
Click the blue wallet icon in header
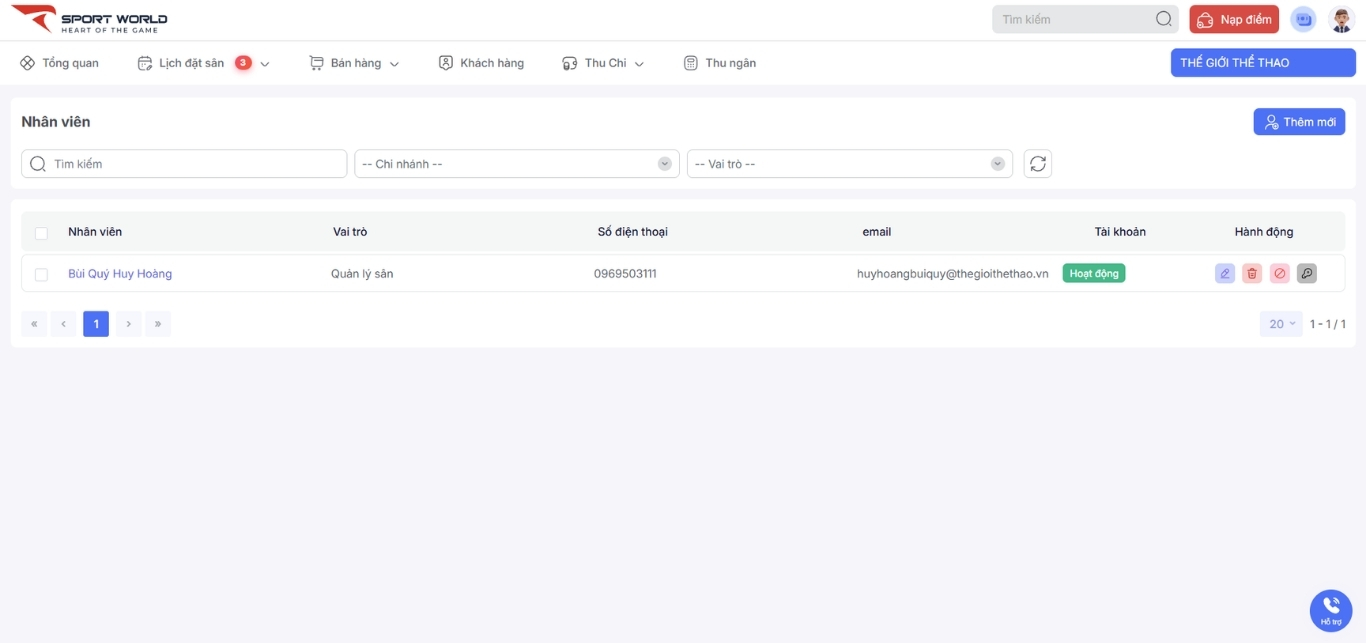pos(1302,19)
